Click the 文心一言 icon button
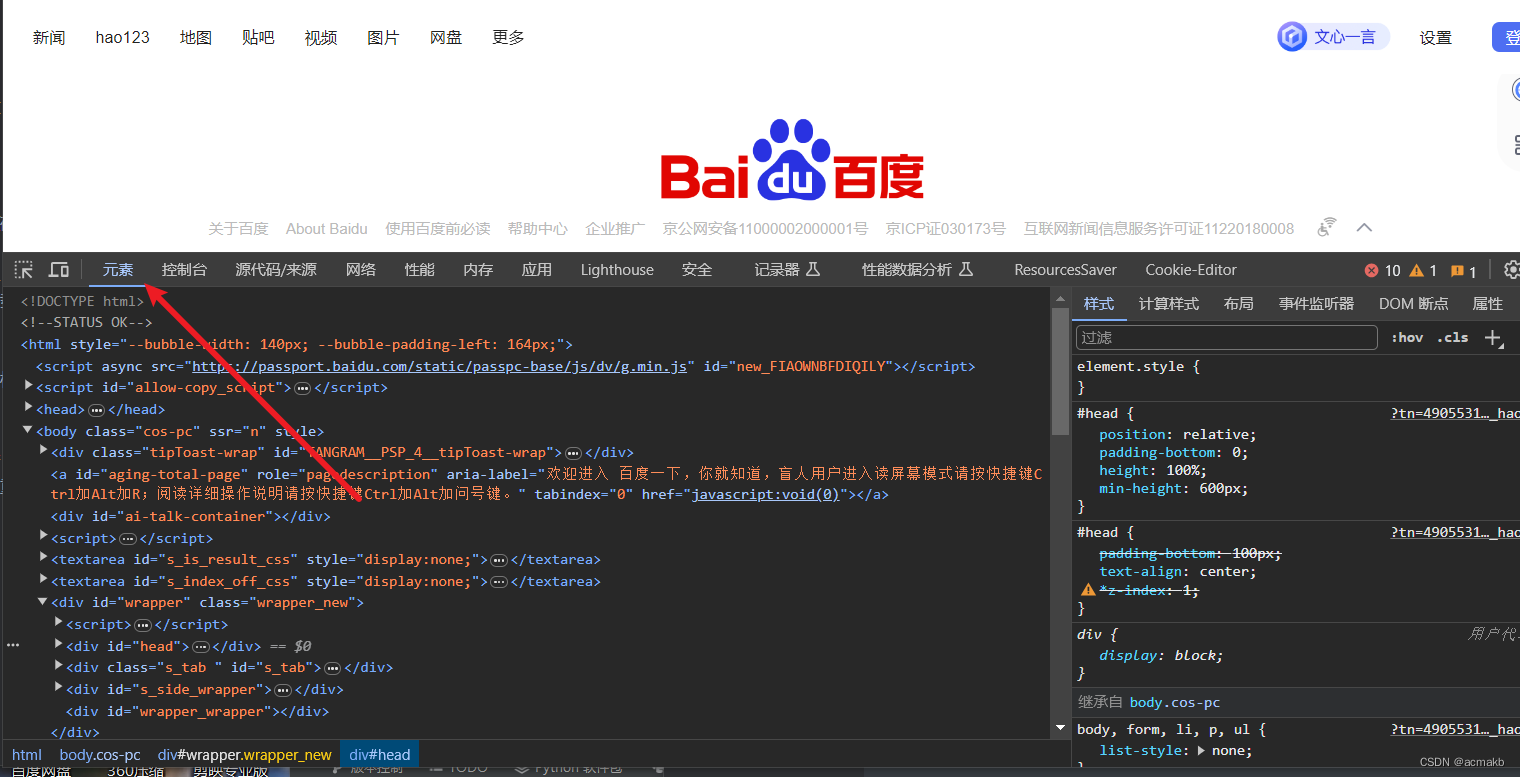1520x777 pixels. [1333, 37]
